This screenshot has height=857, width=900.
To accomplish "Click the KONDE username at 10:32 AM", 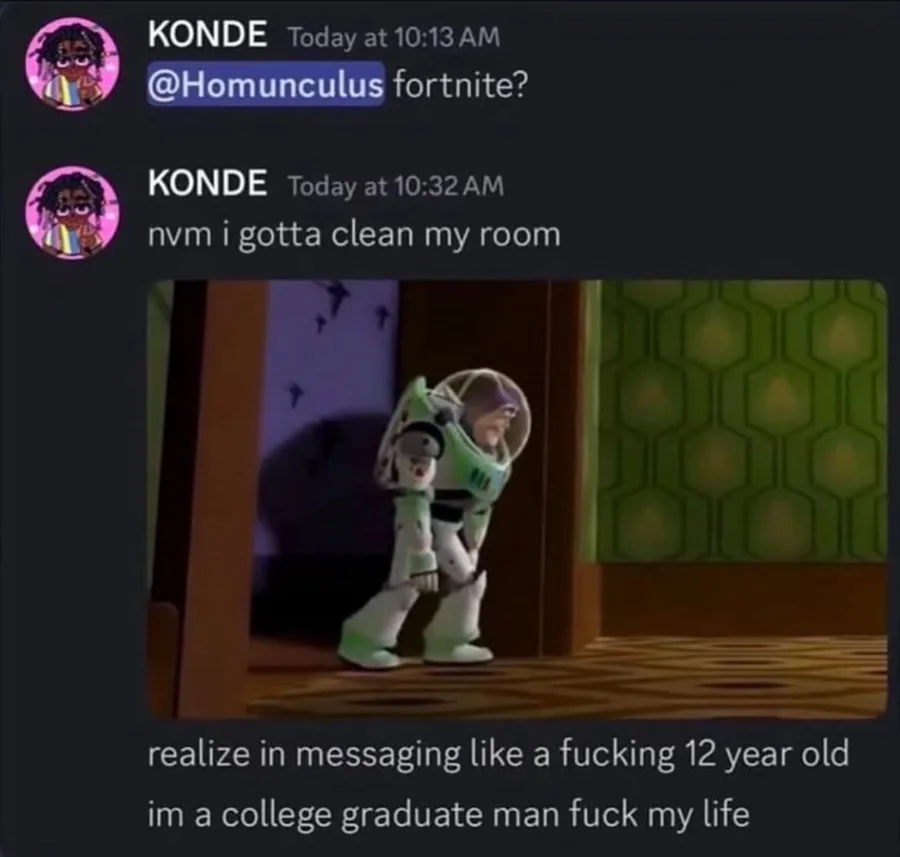I will pos(207,183).
